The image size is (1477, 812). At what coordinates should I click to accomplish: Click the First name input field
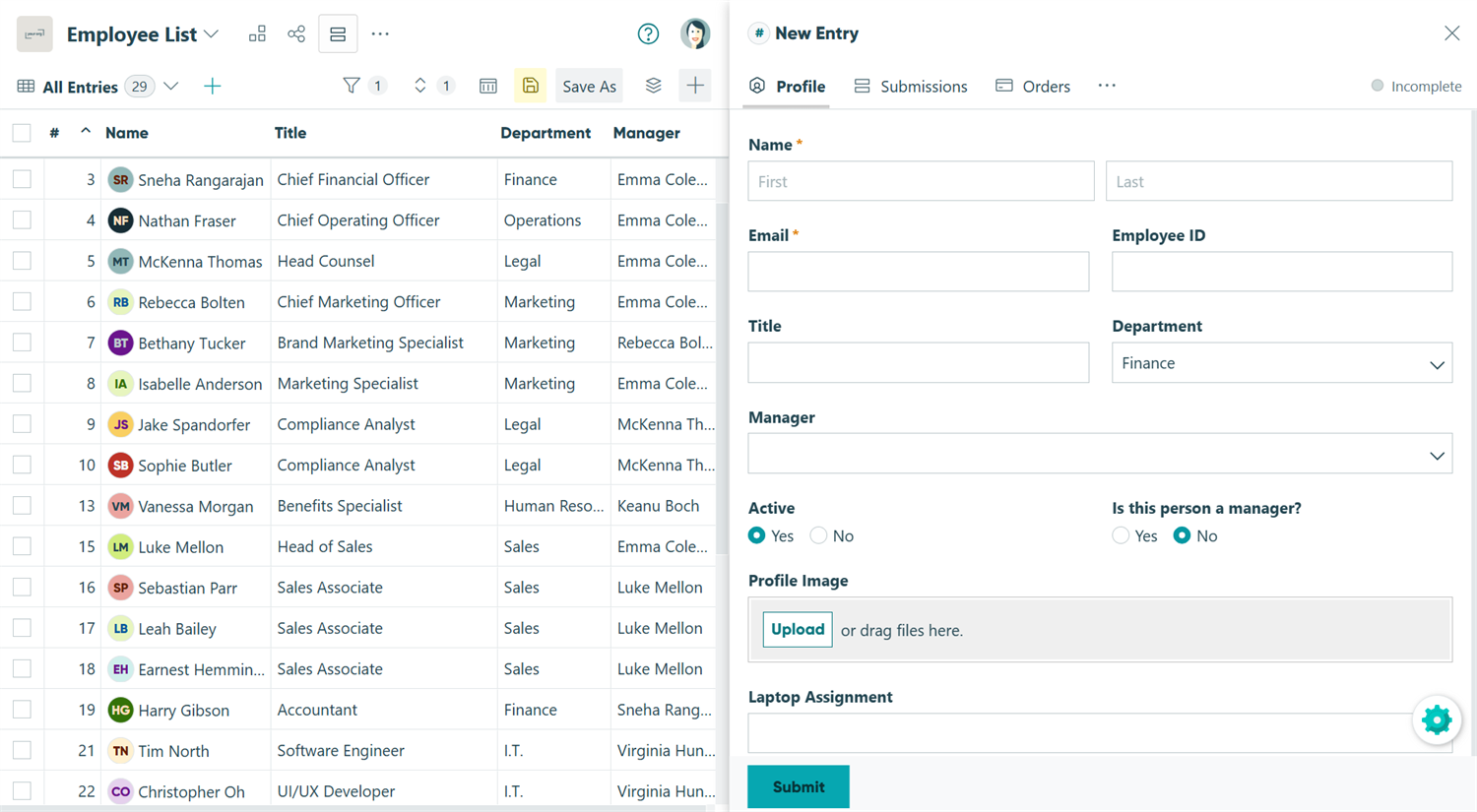[x=921, y=181]
